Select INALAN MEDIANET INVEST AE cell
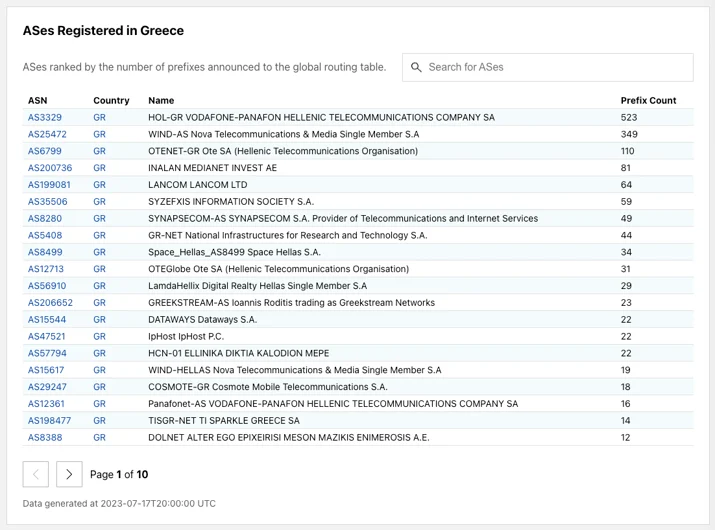Screen dimensions: 715x530 coord(212,168)
